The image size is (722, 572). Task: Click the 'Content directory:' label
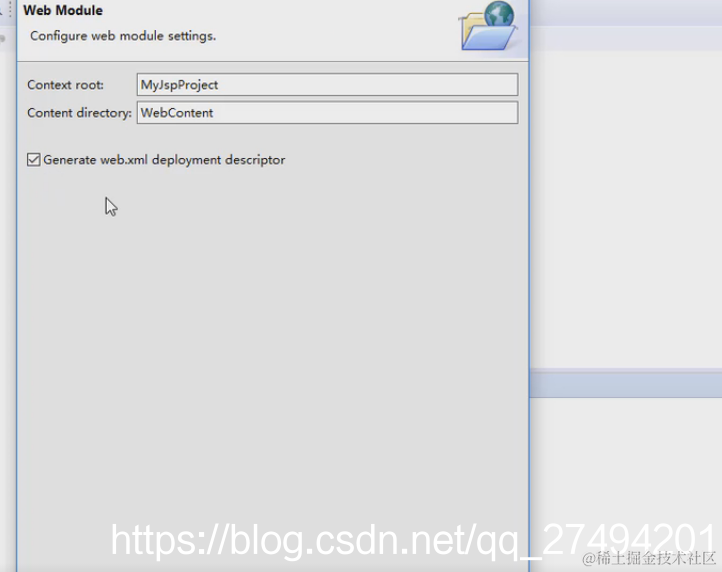[79, 113]
